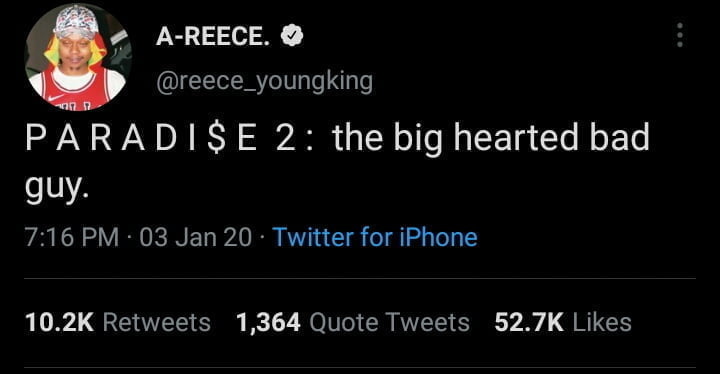Click the phrase "the big hearted bad"

click(491, 138)
